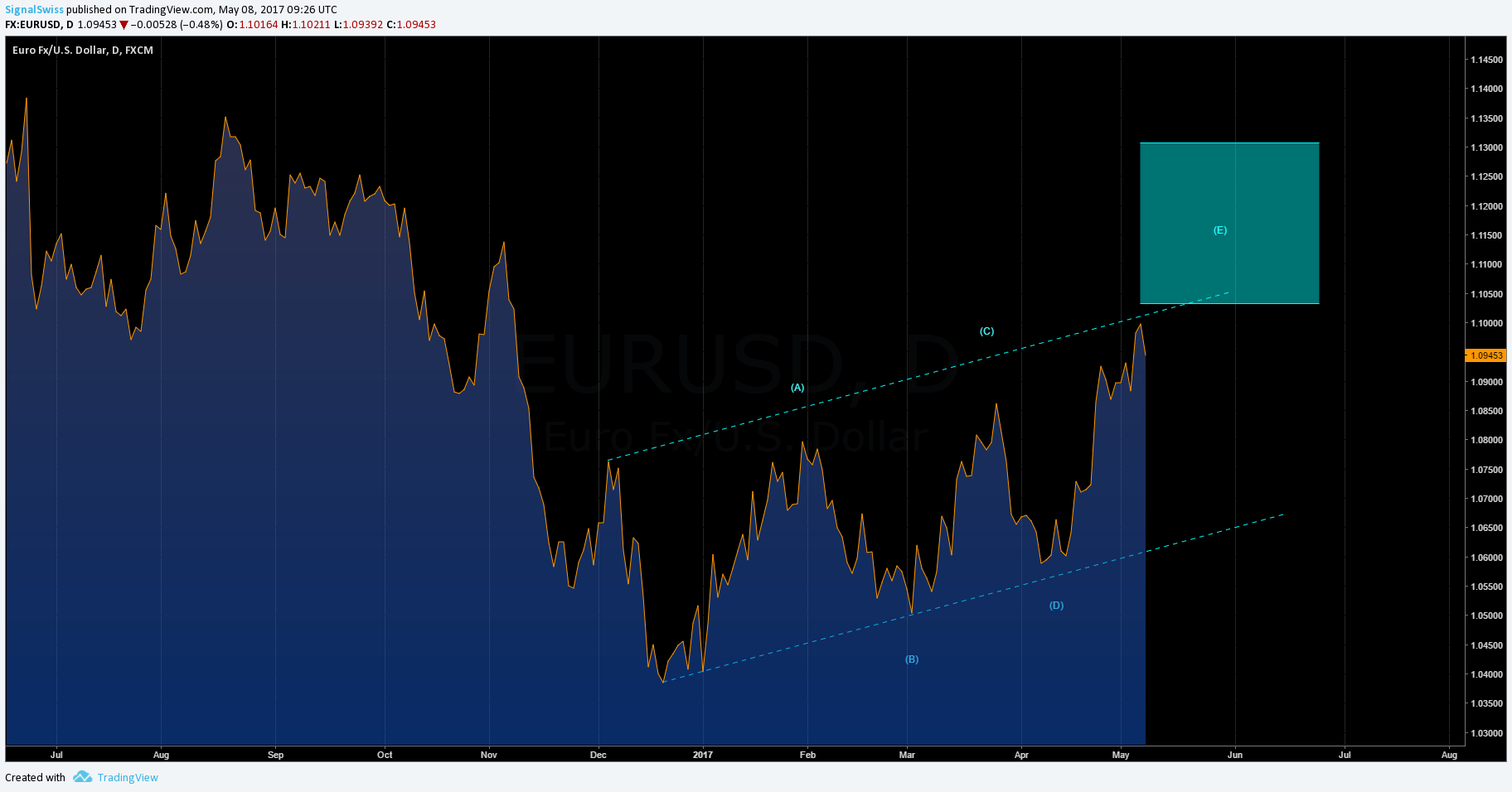This screenshot has width=1512, height=792.
Task: Select the (D) wave label
Action: 1056,606
